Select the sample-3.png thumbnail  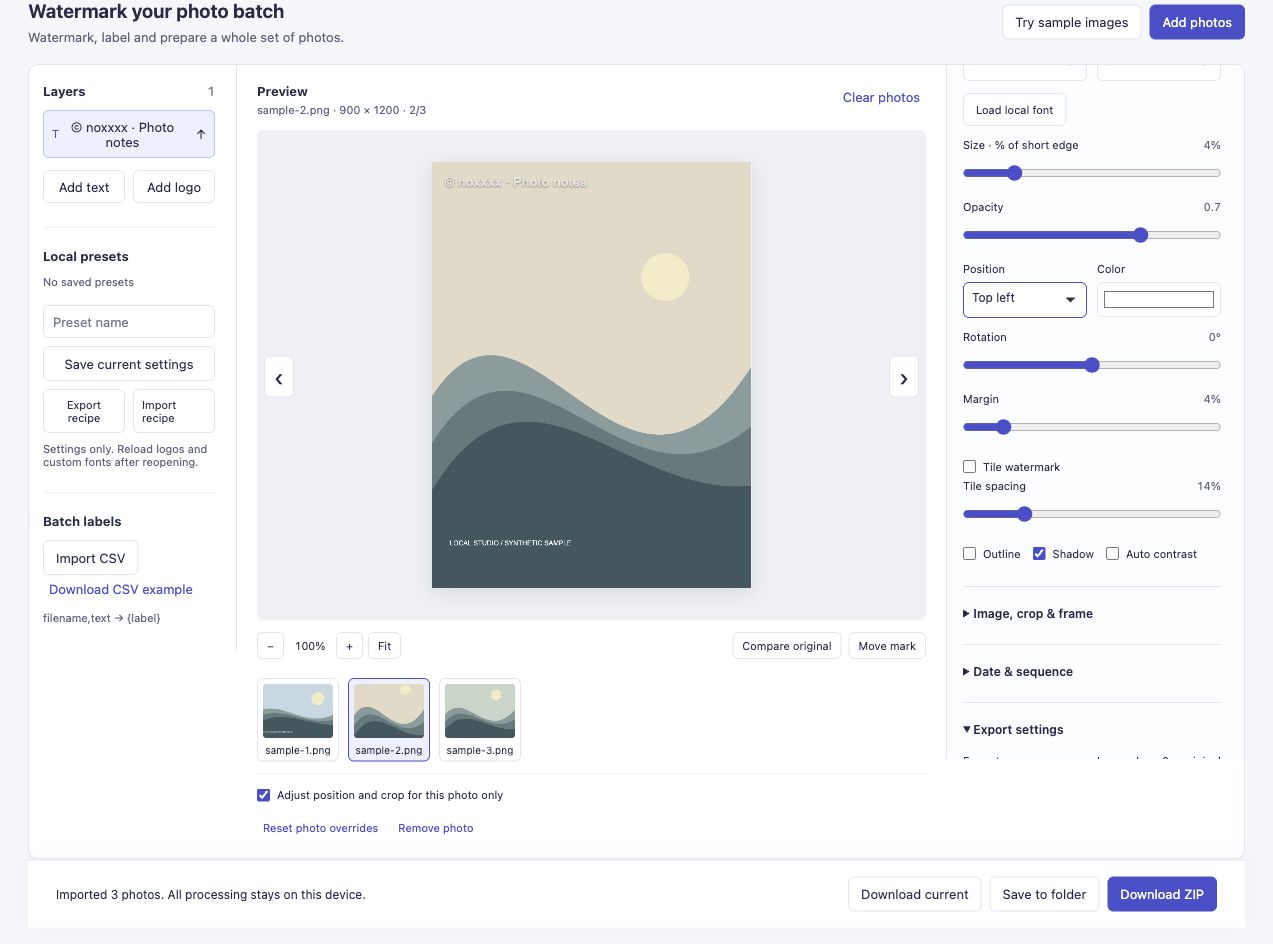[480, 720]
